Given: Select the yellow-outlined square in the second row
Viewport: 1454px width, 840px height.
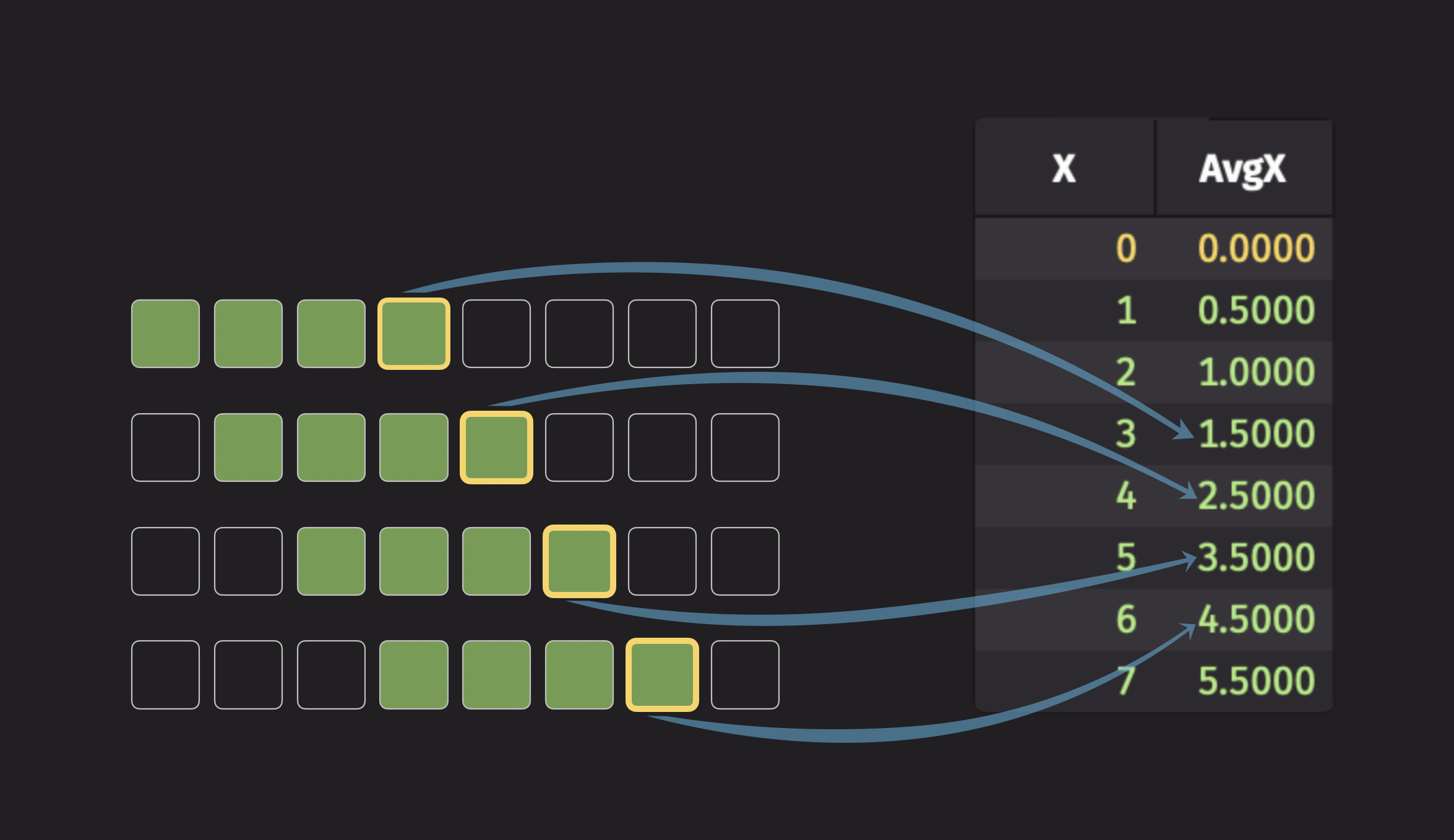Looking at the screenshot, I should (496, 447).
